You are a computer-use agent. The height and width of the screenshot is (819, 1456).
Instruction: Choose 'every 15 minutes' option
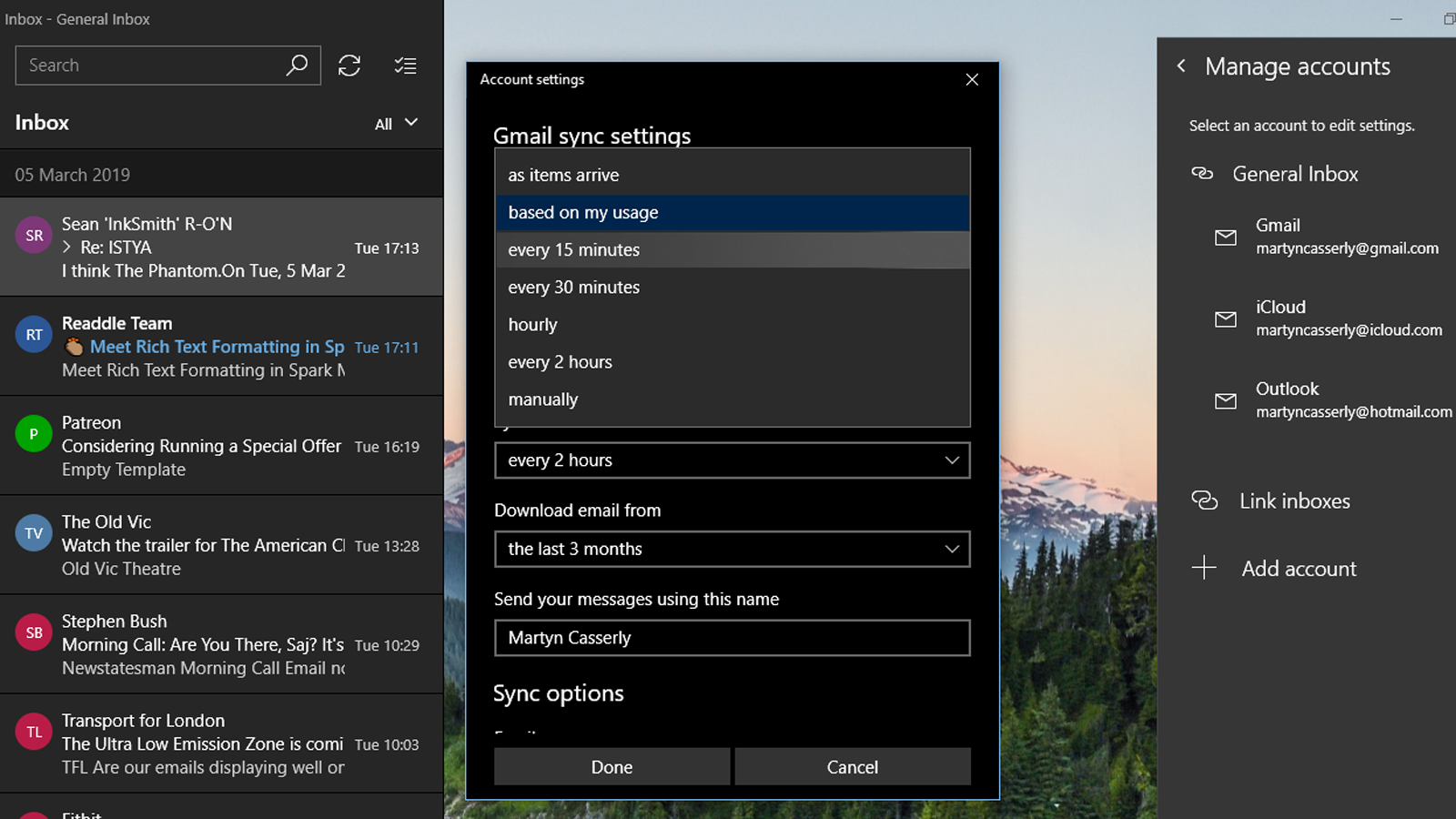coord(733,249)
